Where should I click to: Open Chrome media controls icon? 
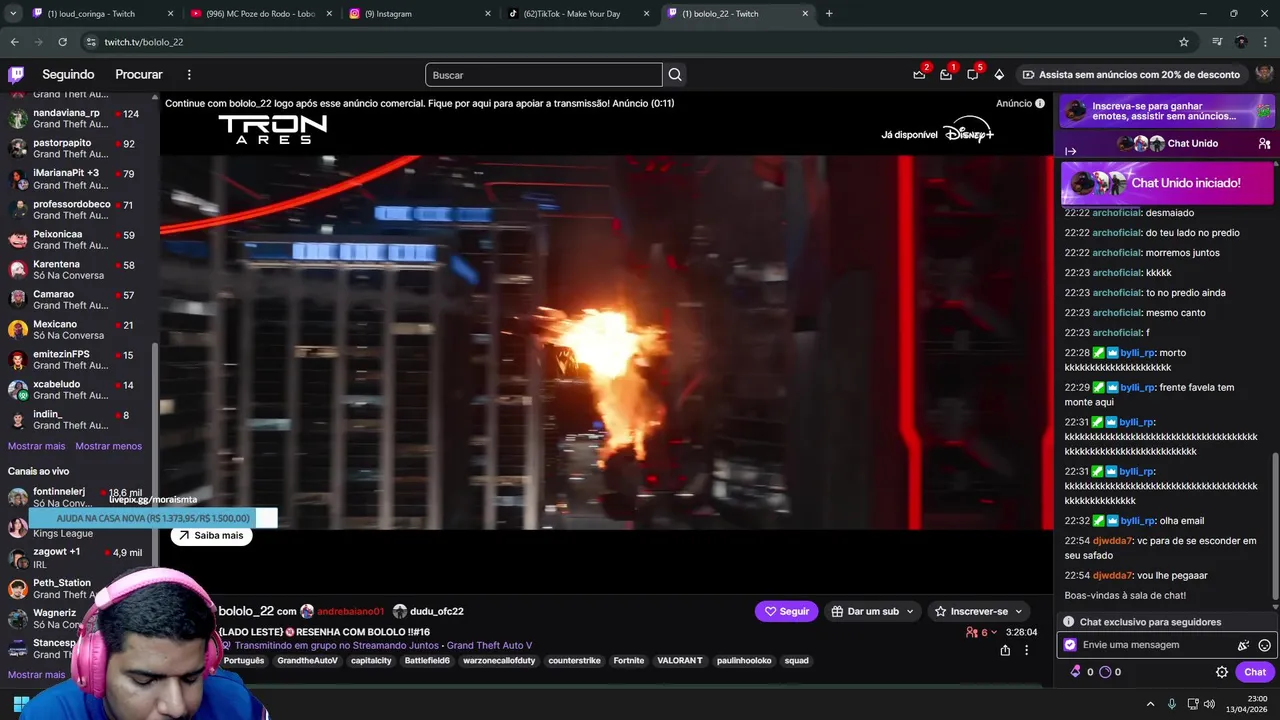tap(1217, 42)
